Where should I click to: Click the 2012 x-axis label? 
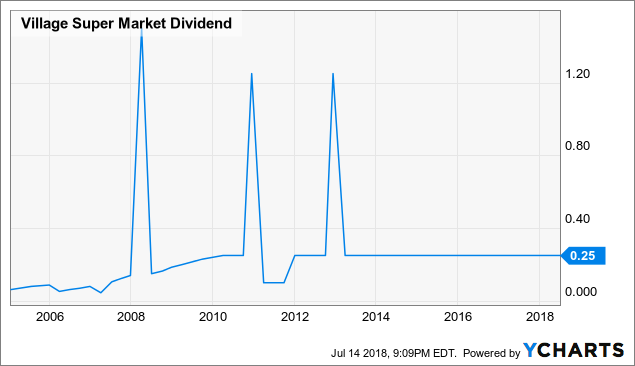(295, 317)
